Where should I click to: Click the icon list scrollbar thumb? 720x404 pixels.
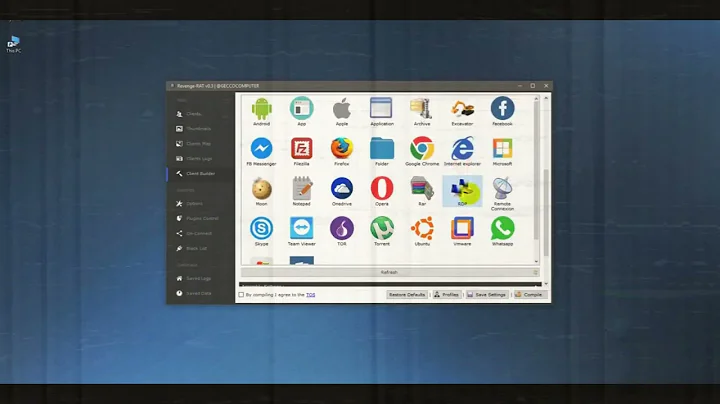click(x=536, y=170)
